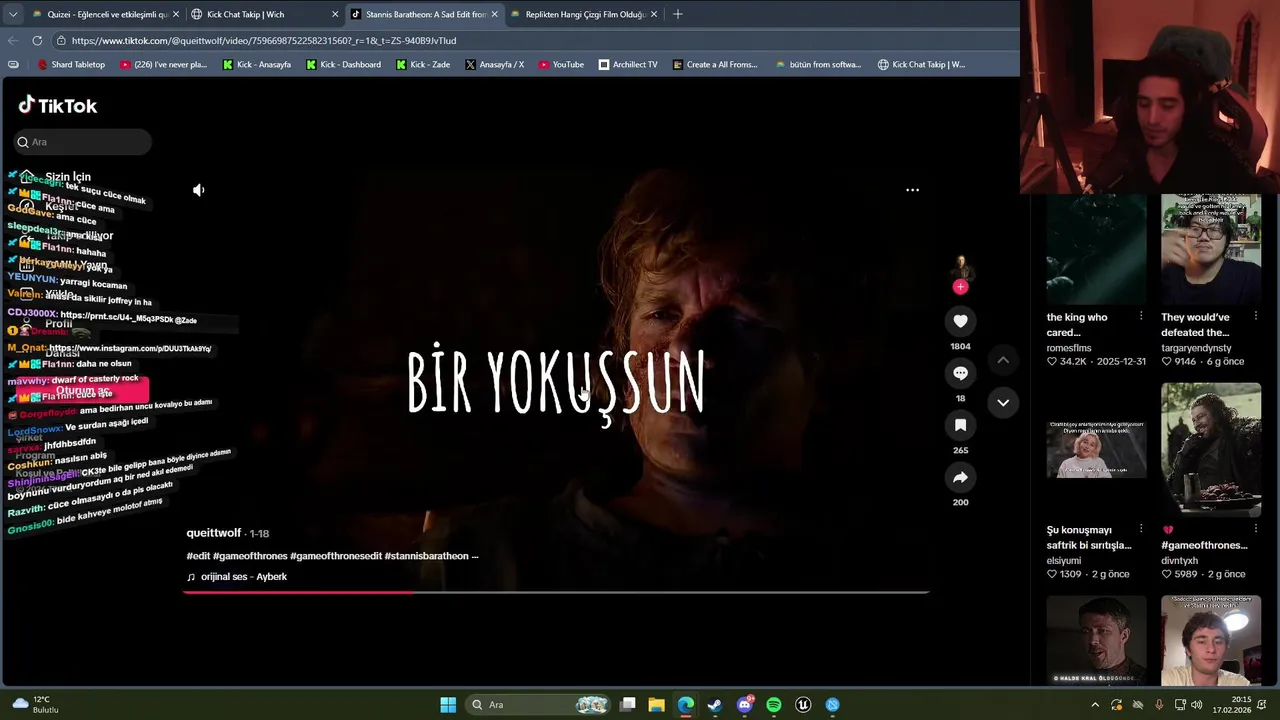Open the #gameofthrones divntyxh video thumbnail
Image resolution: width=1280 pixels, height=720 pixels.
tap(1211, 449)
